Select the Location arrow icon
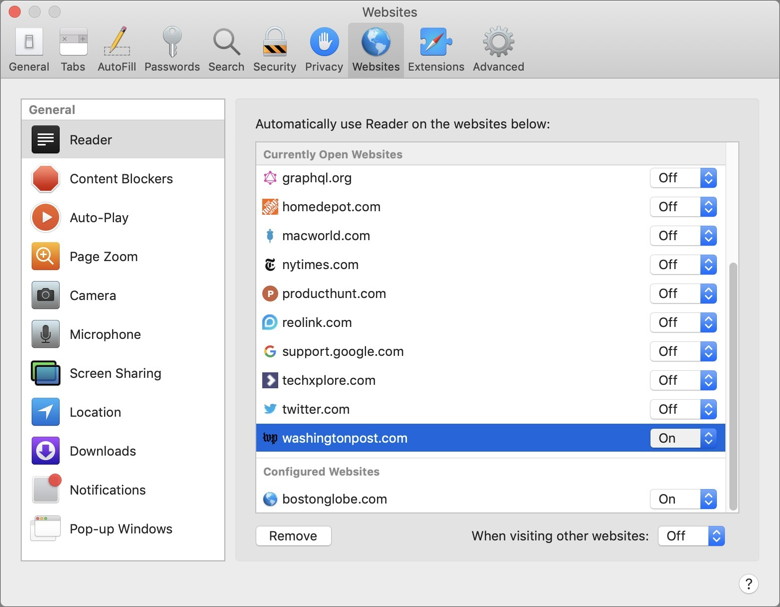 (x=46, y=412)
